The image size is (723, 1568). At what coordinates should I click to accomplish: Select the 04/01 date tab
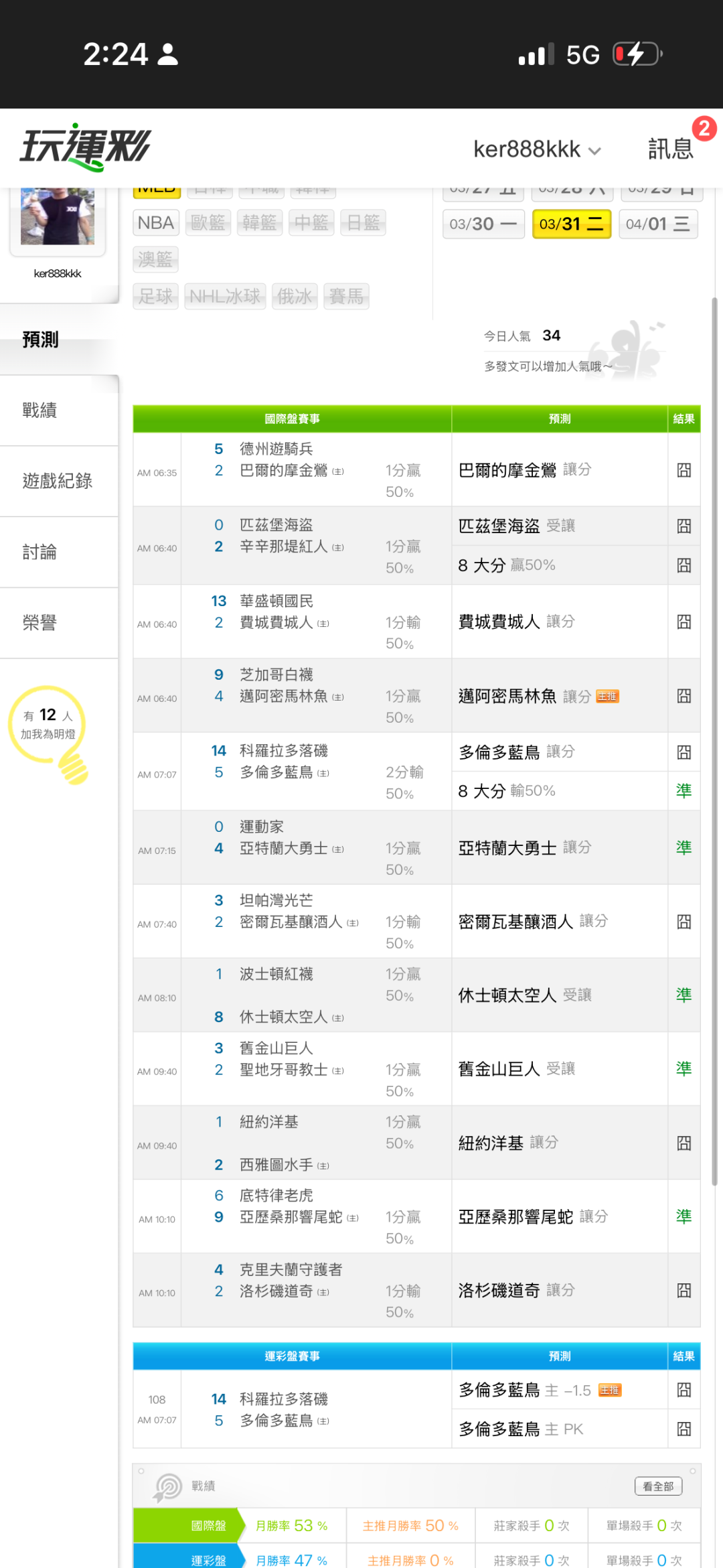point(658,224)
